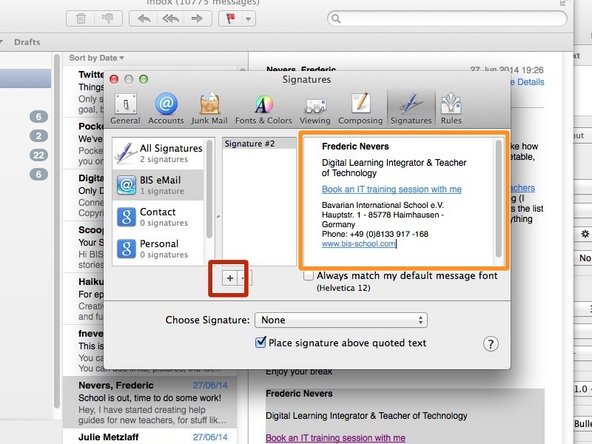Open help with the question mark button
Viewport: 592px width, 444px height.
point(490,344)
